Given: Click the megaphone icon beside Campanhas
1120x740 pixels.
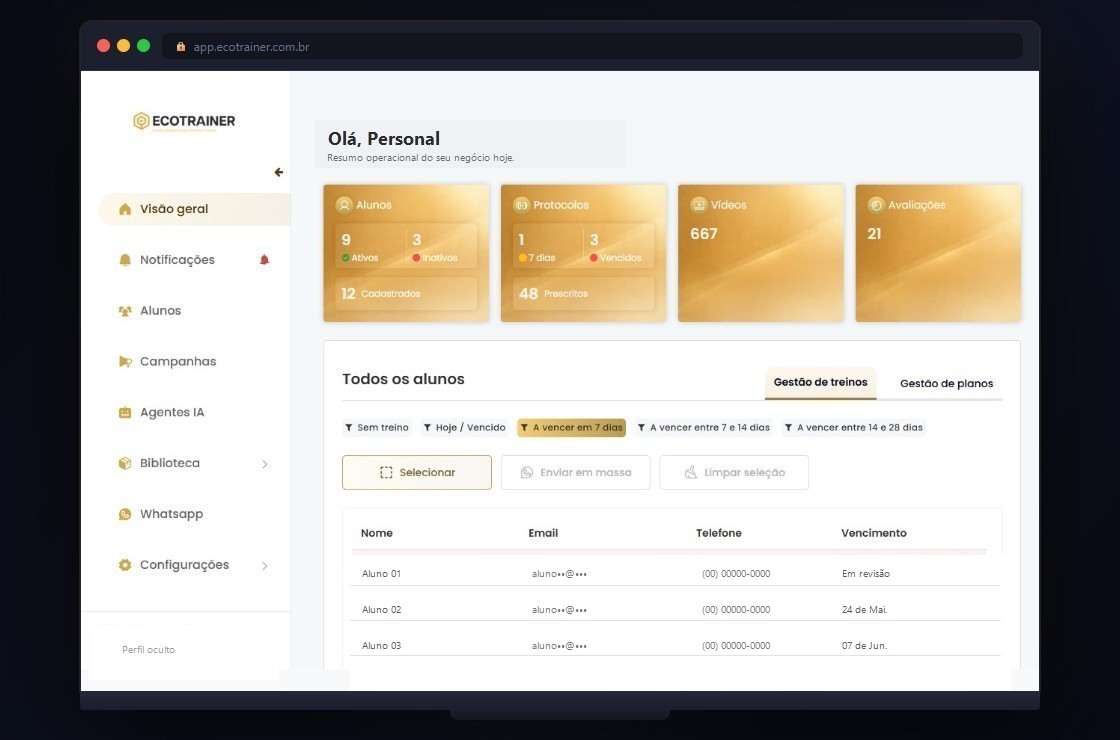Looking at the screenshot, I should coord(125,361).
